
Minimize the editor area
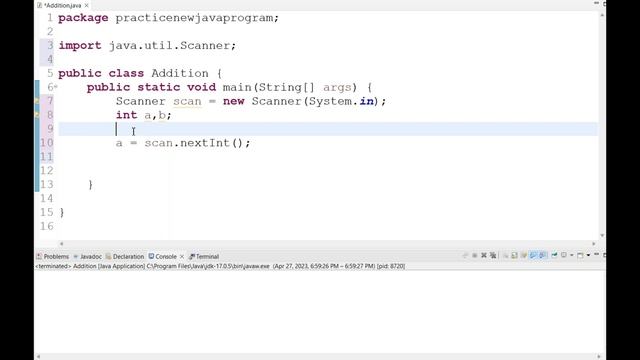[596, 3]
